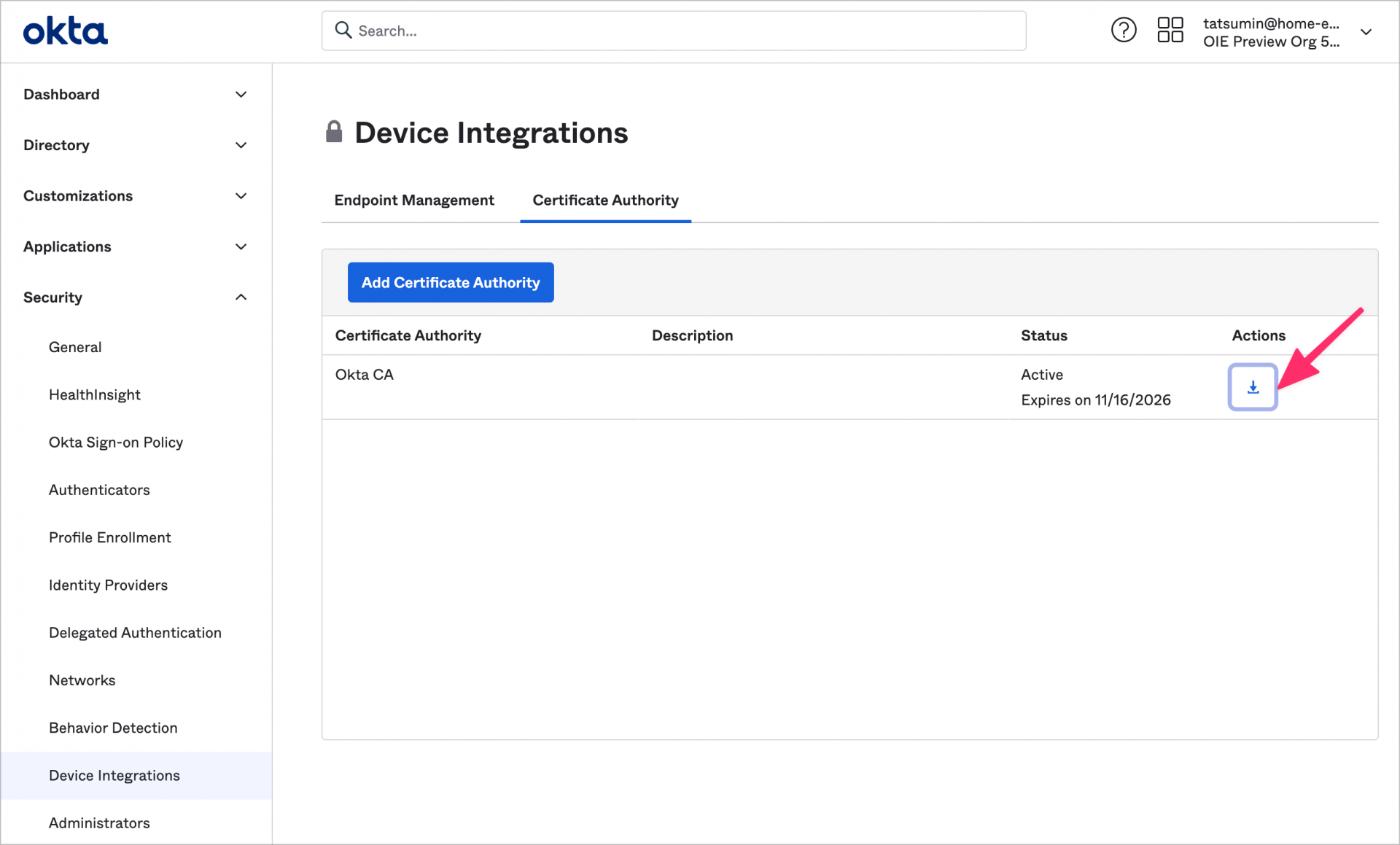1400x845 pixels.
Task: Select Networks from Security menu
Action: coord(82,679)
